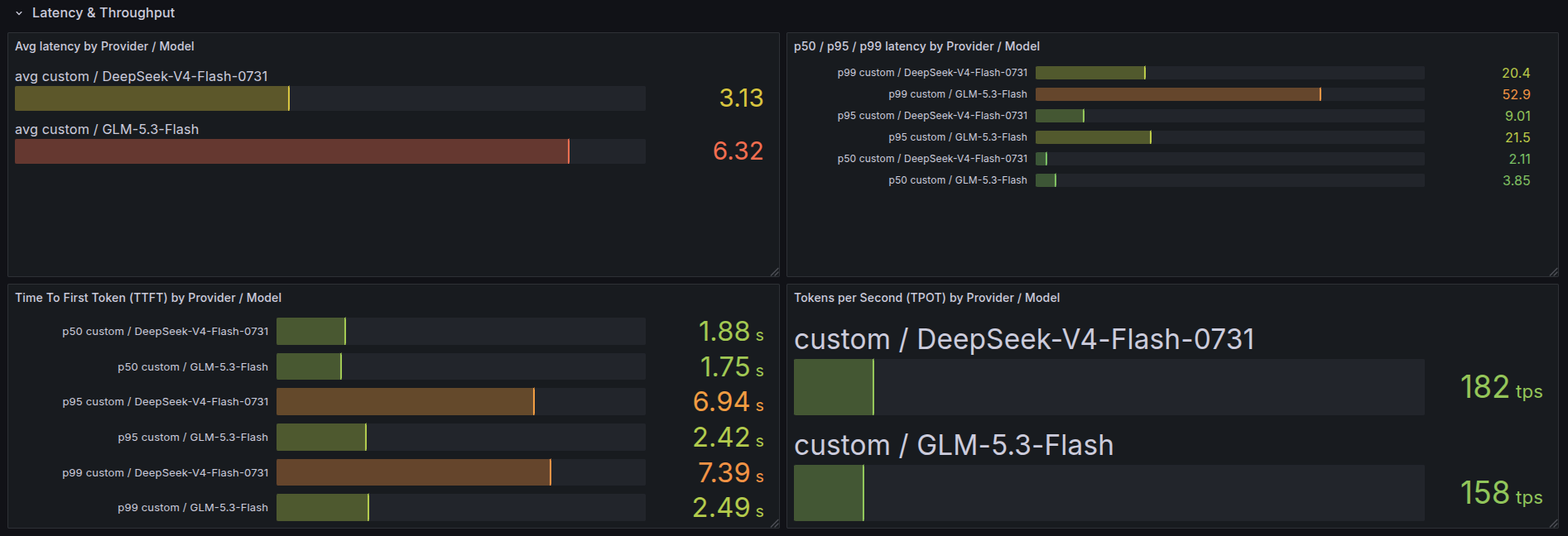Open p50 / p95 / p99 latency panel title
The image size is (1568, 536).
[x=916, y=46]
